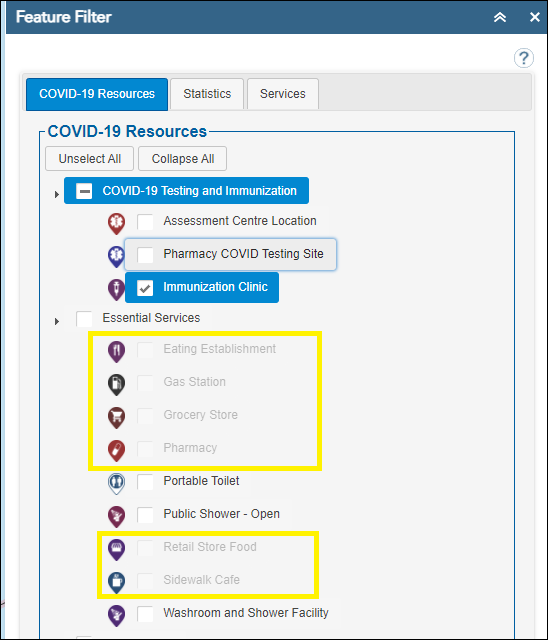Click the Pharmacy COVID Testing Site marker icon
548x640 pixels.
(116, 256)
